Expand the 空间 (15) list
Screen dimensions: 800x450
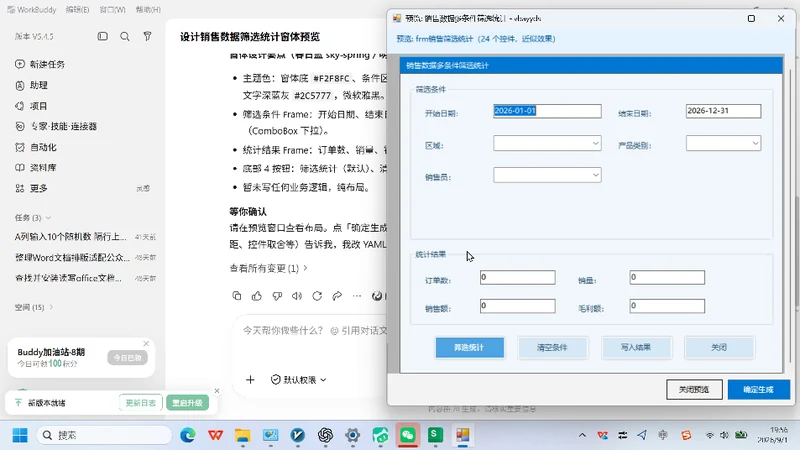(34, 307)
